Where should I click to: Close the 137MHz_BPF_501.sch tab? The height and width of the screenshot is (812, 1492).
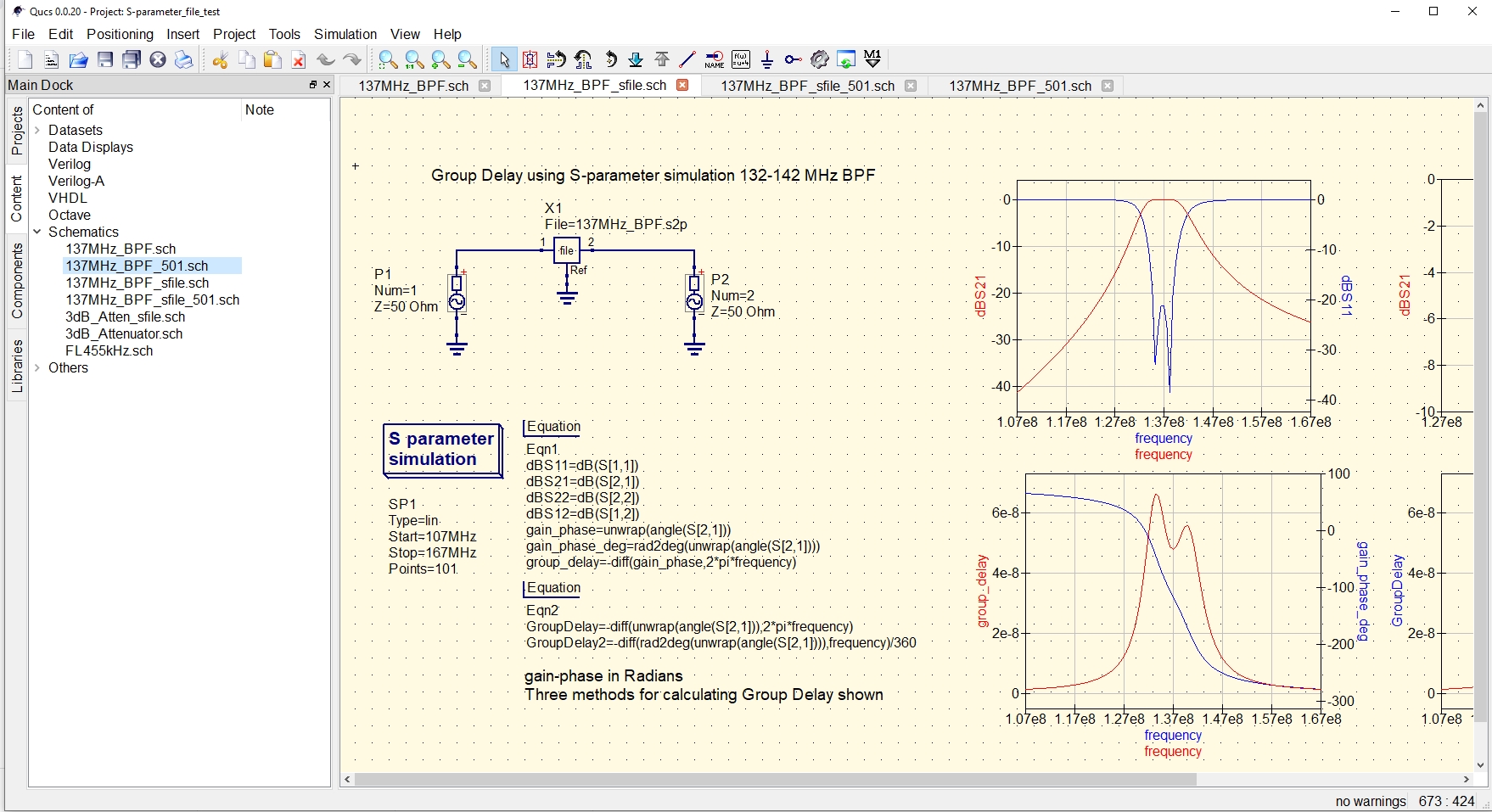point(1108,86)
